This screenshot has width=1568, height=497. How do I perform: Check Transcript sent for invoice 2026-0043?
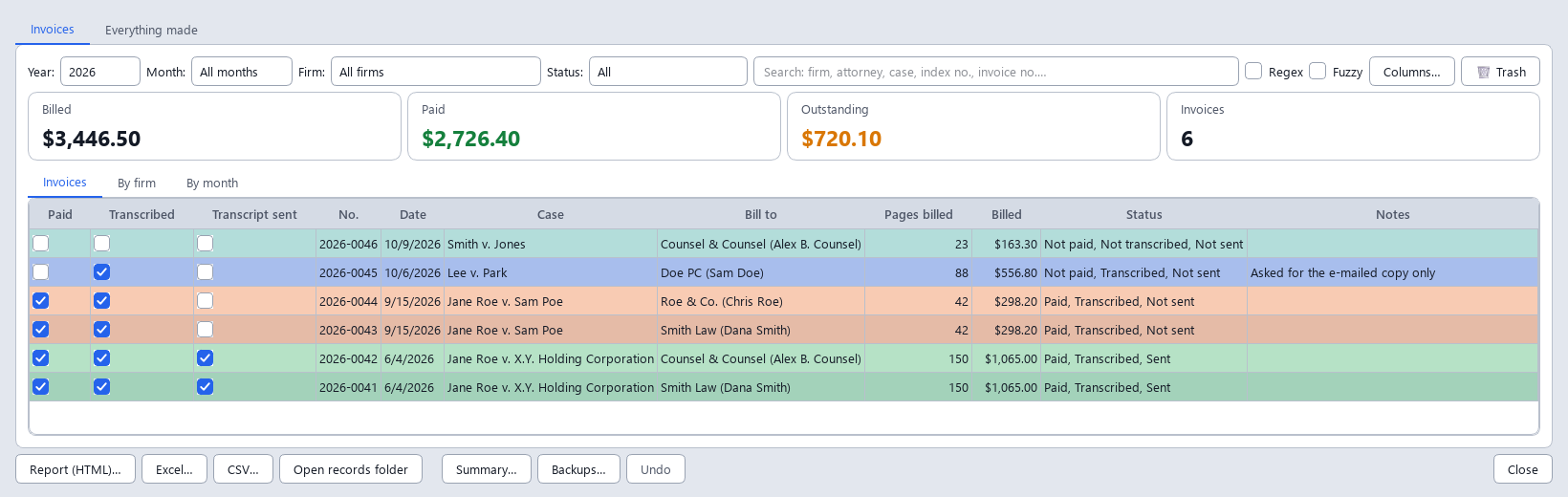pyautogui.click(x=205, y=330)
